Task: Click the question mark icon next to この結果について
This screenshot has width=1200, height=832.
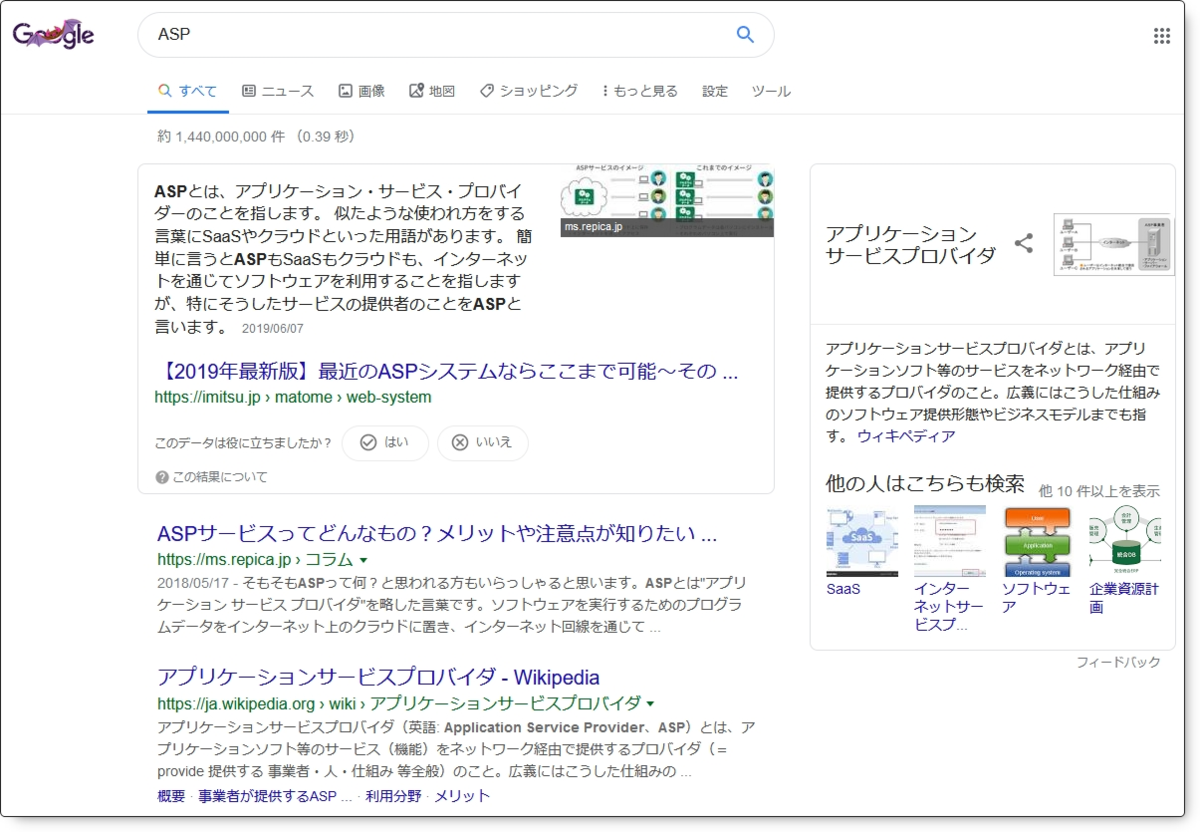Action: point(160,477)
